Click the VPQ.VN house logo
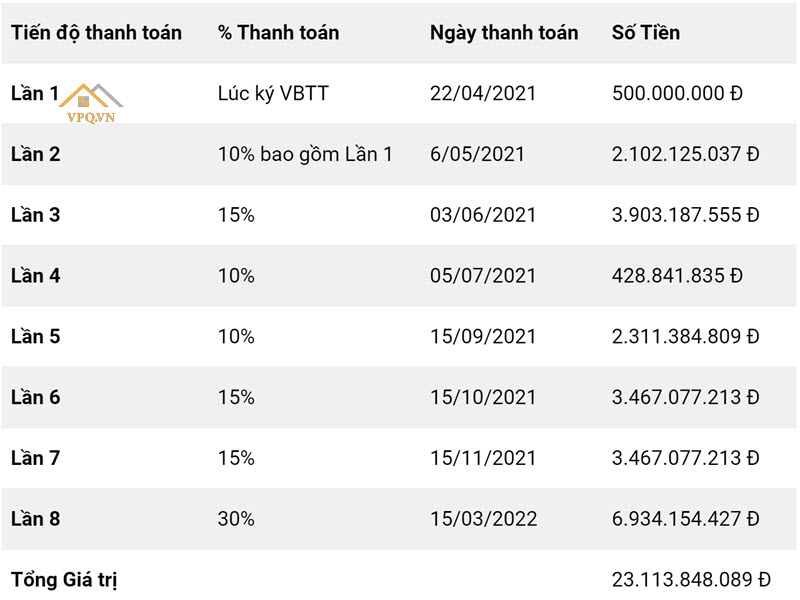 91,104
